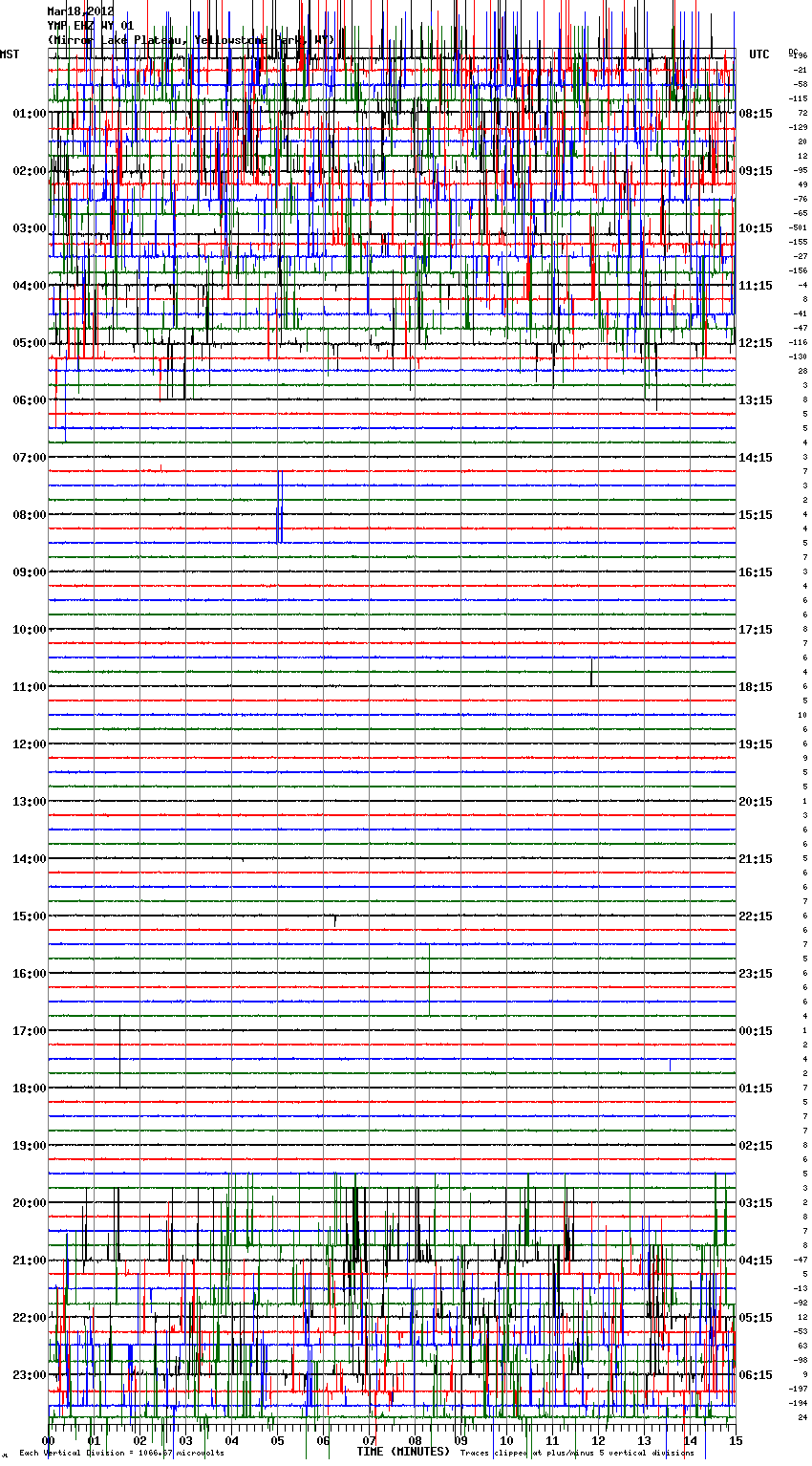Click the 18:15 UTC time label
Viewport: 812px width, 1466px height.
(756, 687)
